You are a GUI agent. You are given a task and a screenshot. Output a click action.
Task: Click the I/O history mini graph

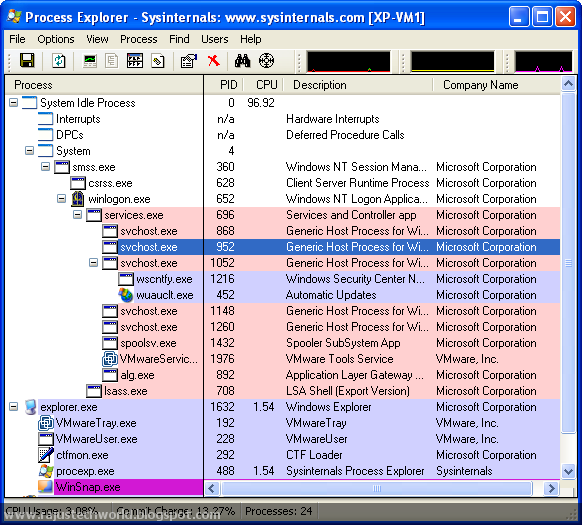tap(543, 62)
